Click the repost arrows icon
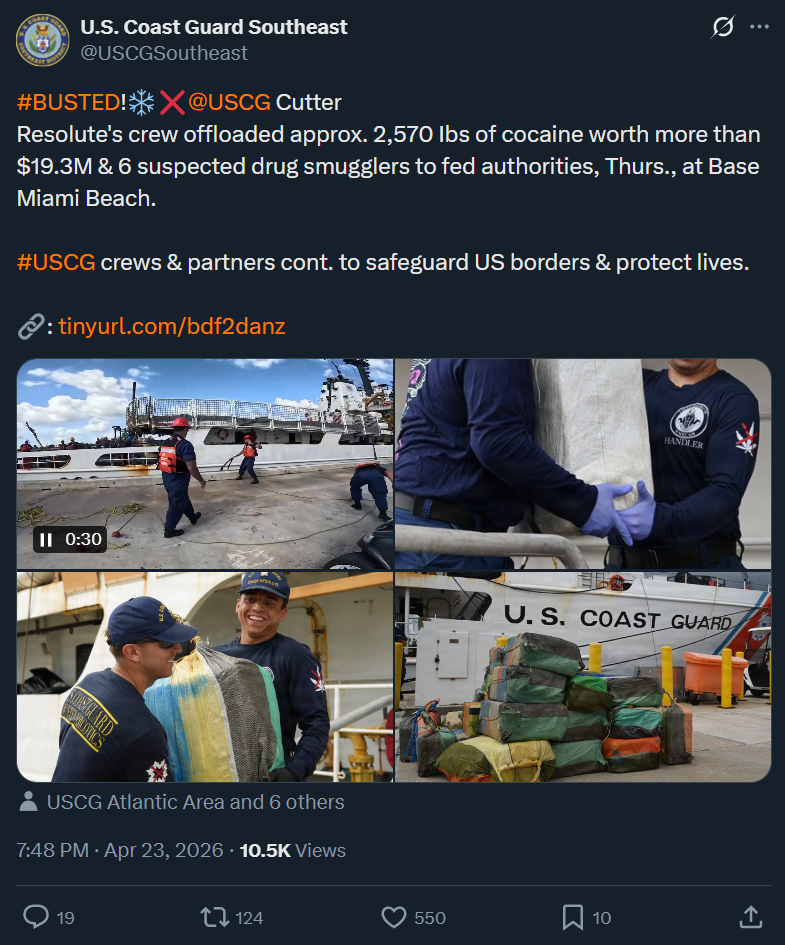 point(214,917)
